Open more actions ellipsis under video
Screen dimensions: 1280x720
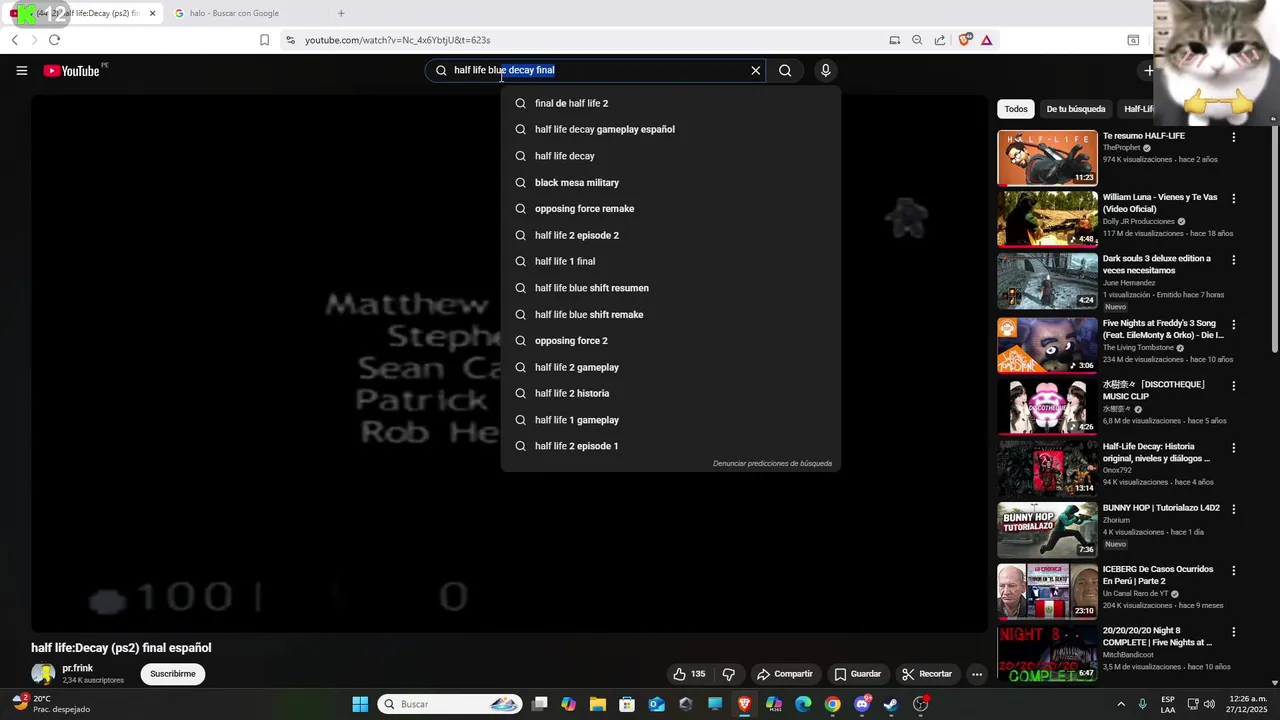(x=977, y=674)
